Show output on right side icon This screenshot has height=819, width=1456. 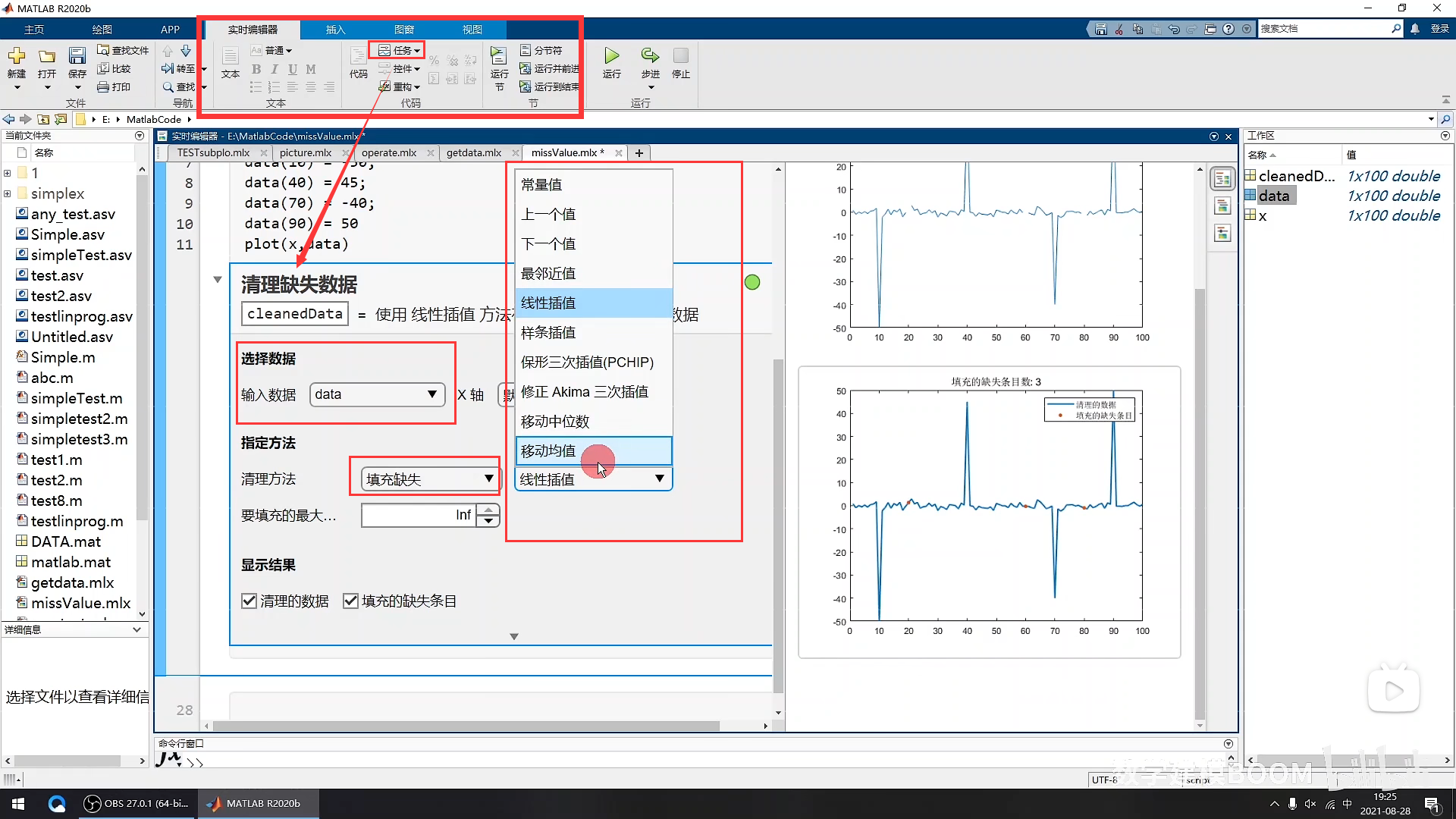tap(1222, 179)
